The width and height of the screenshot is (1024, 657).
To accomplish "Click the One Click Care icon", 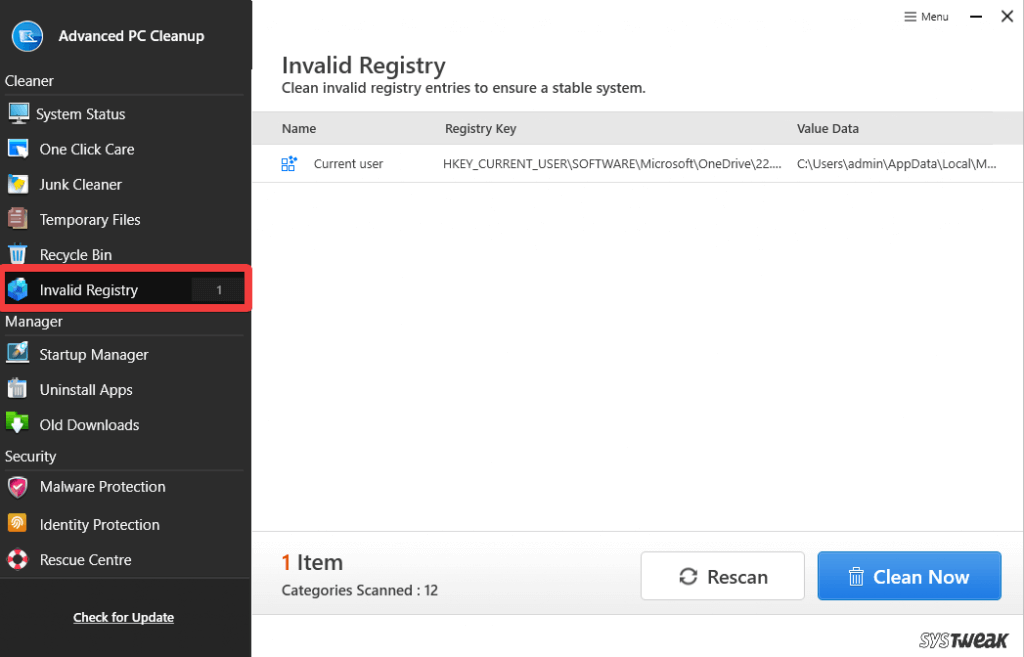I will point(18,149).
